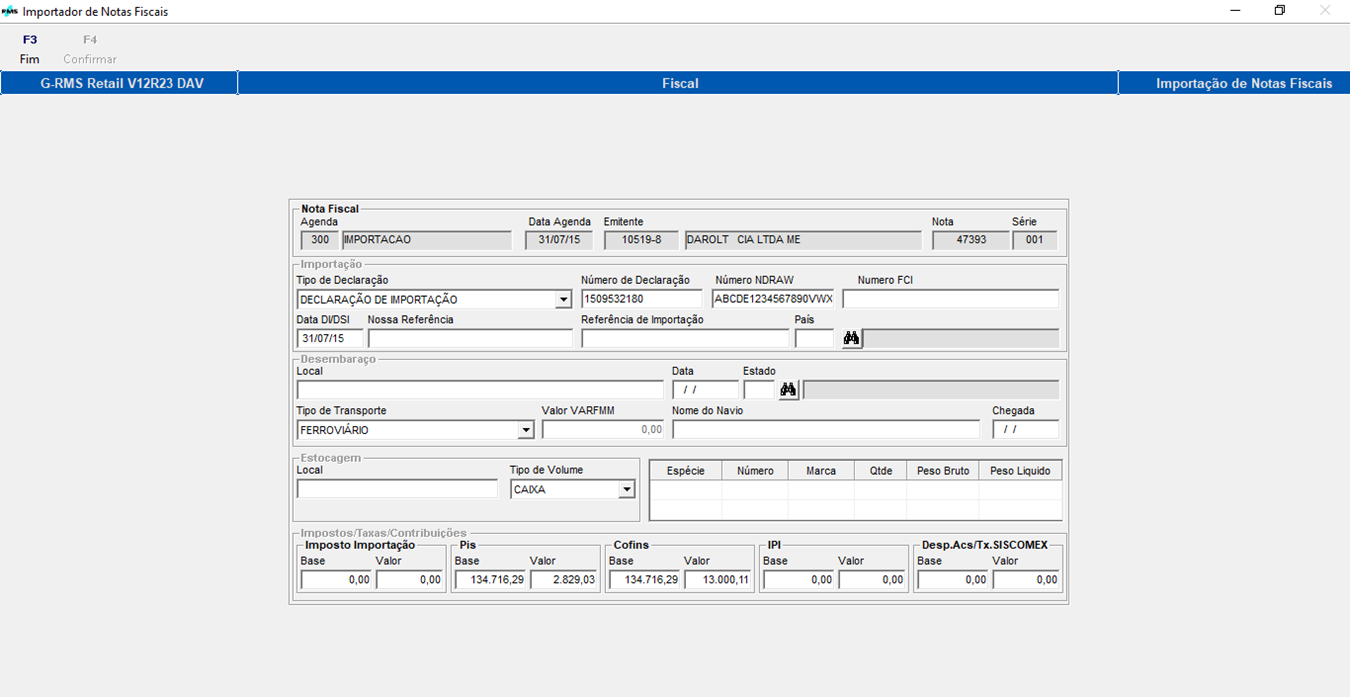
Task: Restore down the application window
Action: pos(1279,10)
